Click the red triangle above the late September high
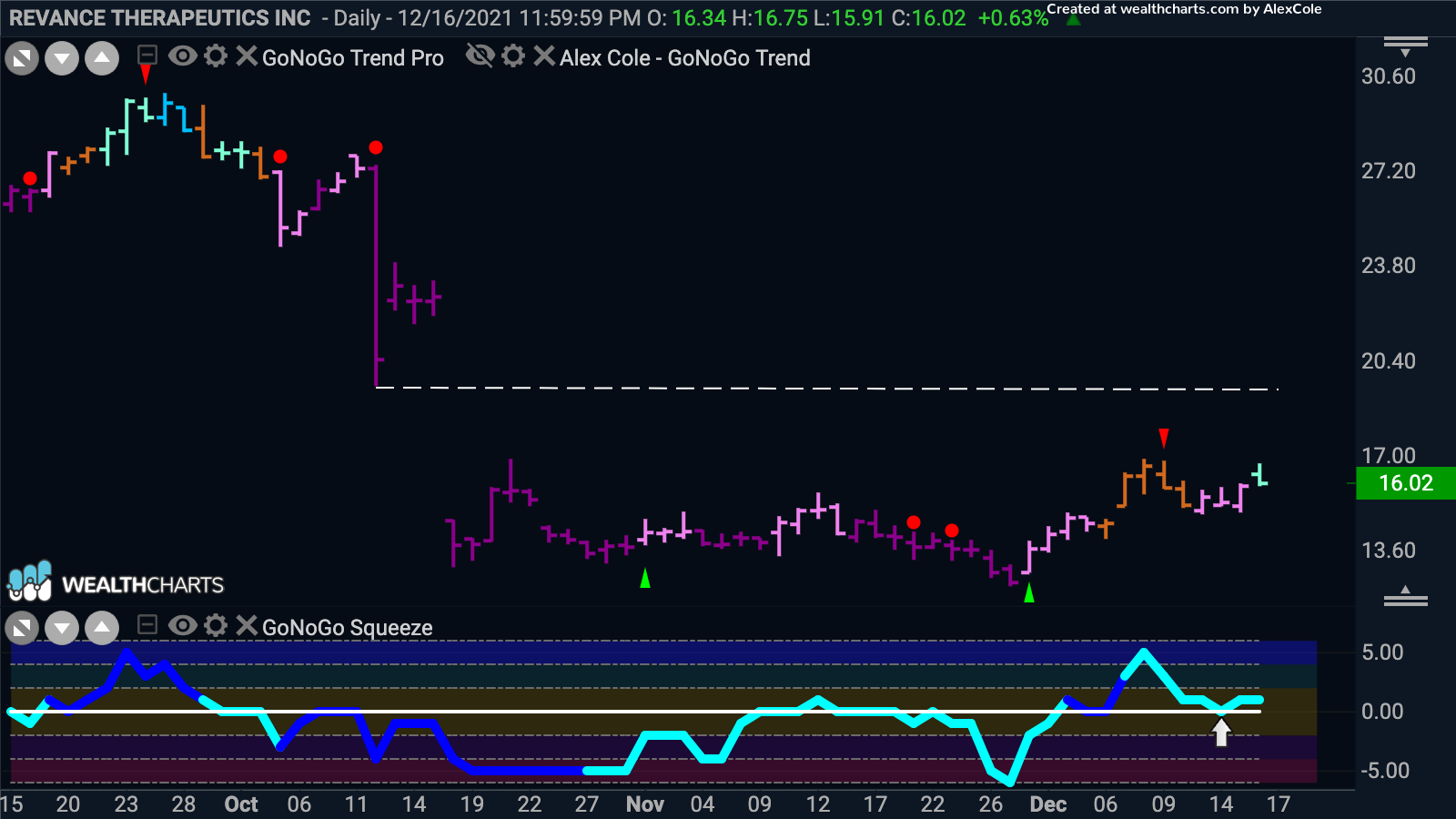The width and height of the screenshot is (1456, 819). [x=146, y=75]
